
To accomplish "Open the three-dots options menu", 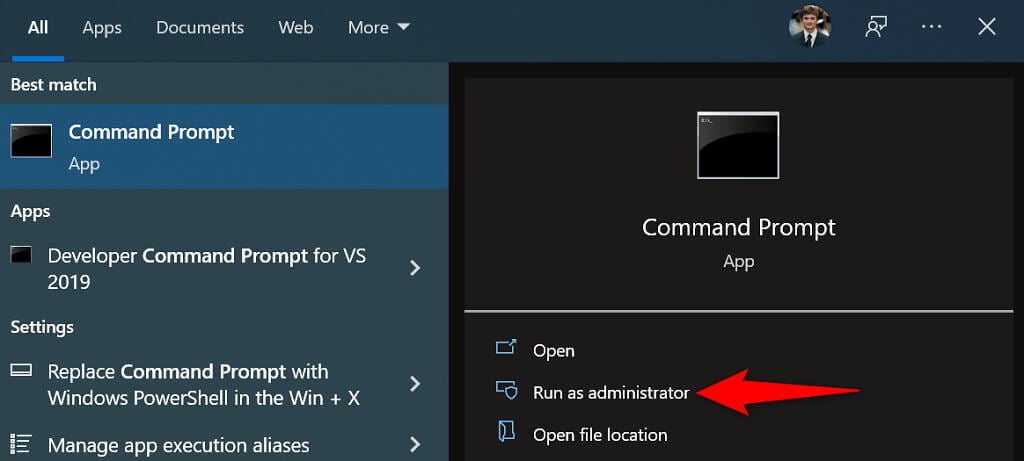I will pos(931,27).
